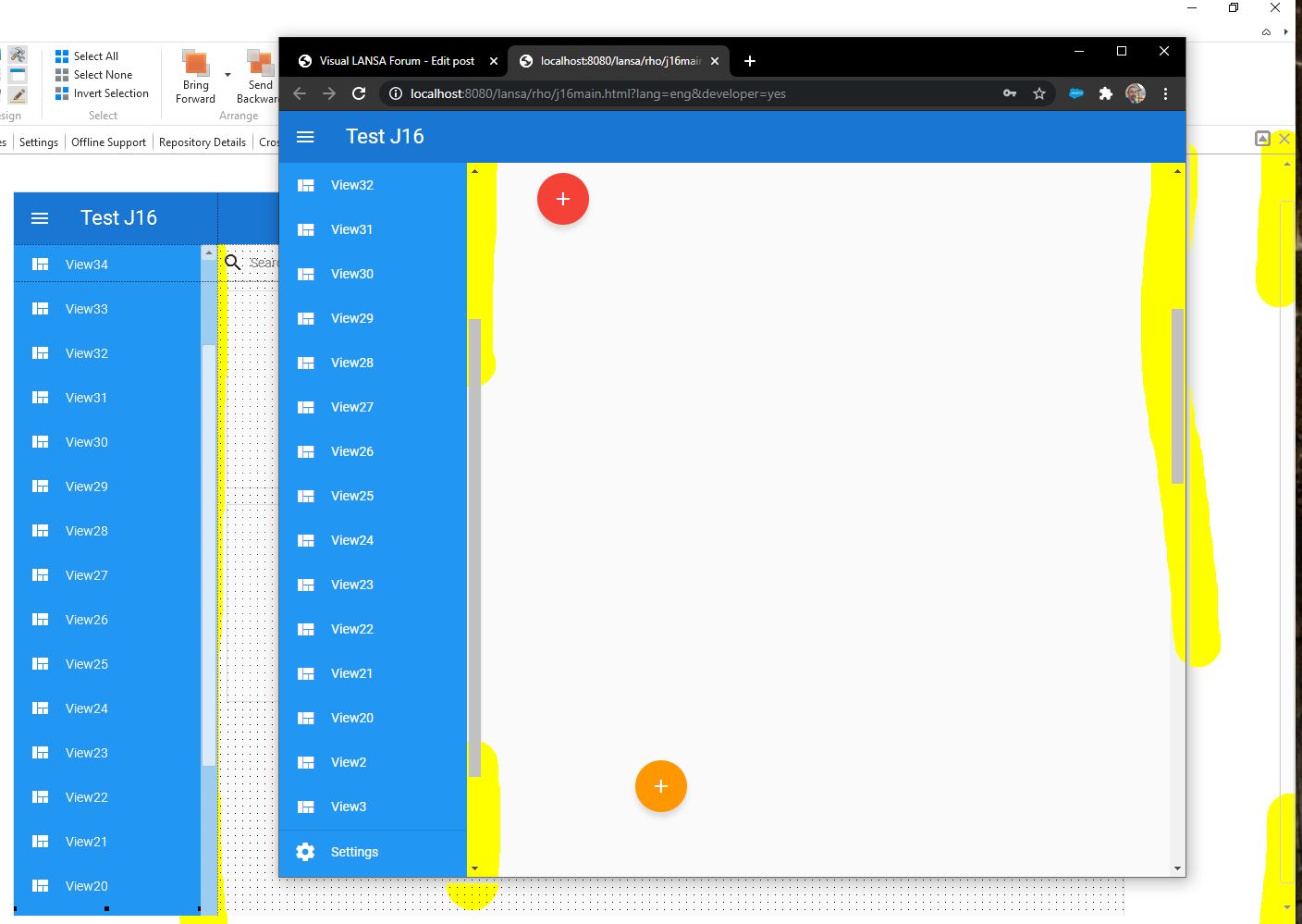Click the site information icon in address bar

click(x=395, y=93)
